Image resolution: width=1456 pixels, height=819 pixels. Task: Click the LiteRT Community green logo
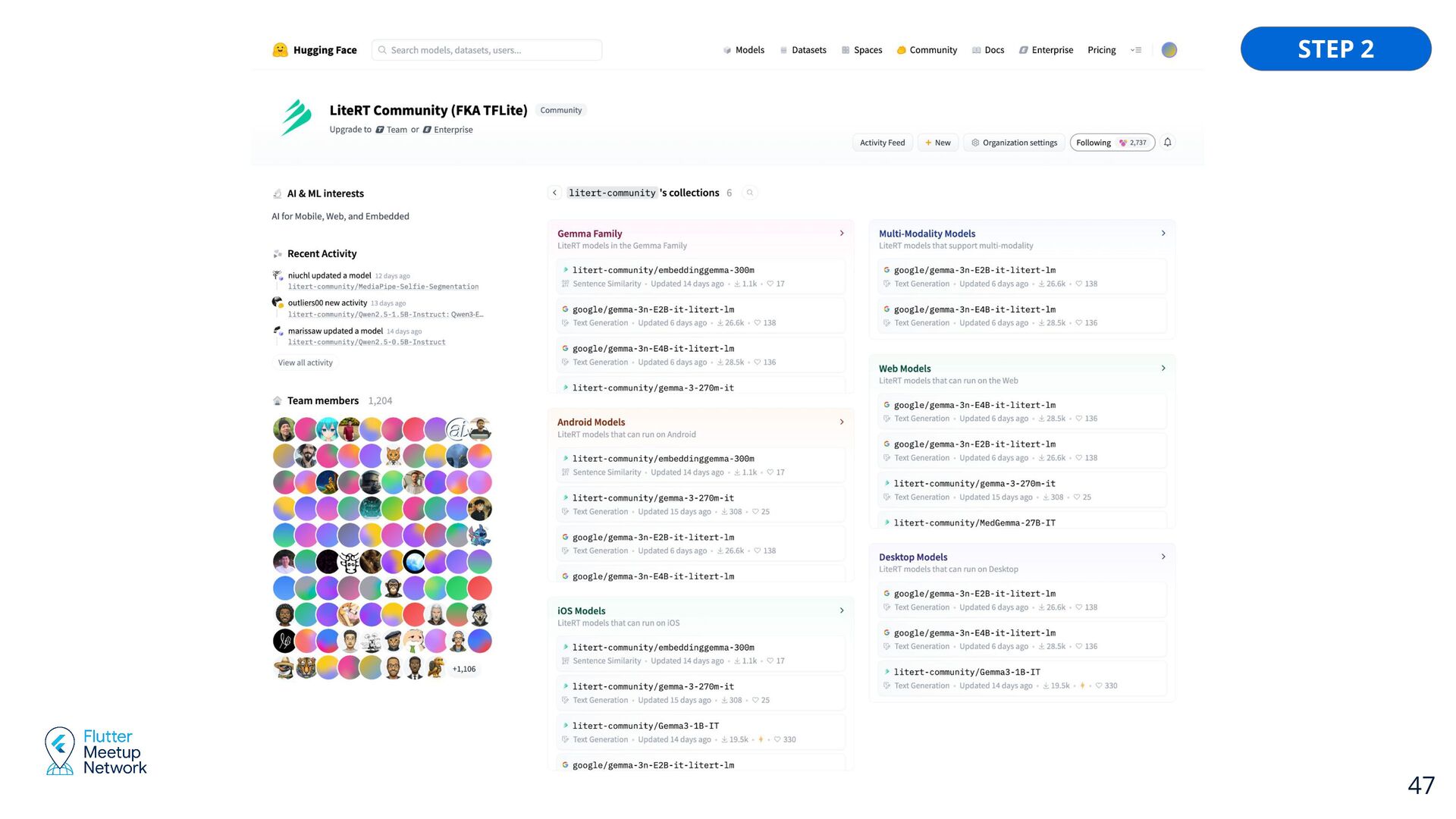coord(297,118)
